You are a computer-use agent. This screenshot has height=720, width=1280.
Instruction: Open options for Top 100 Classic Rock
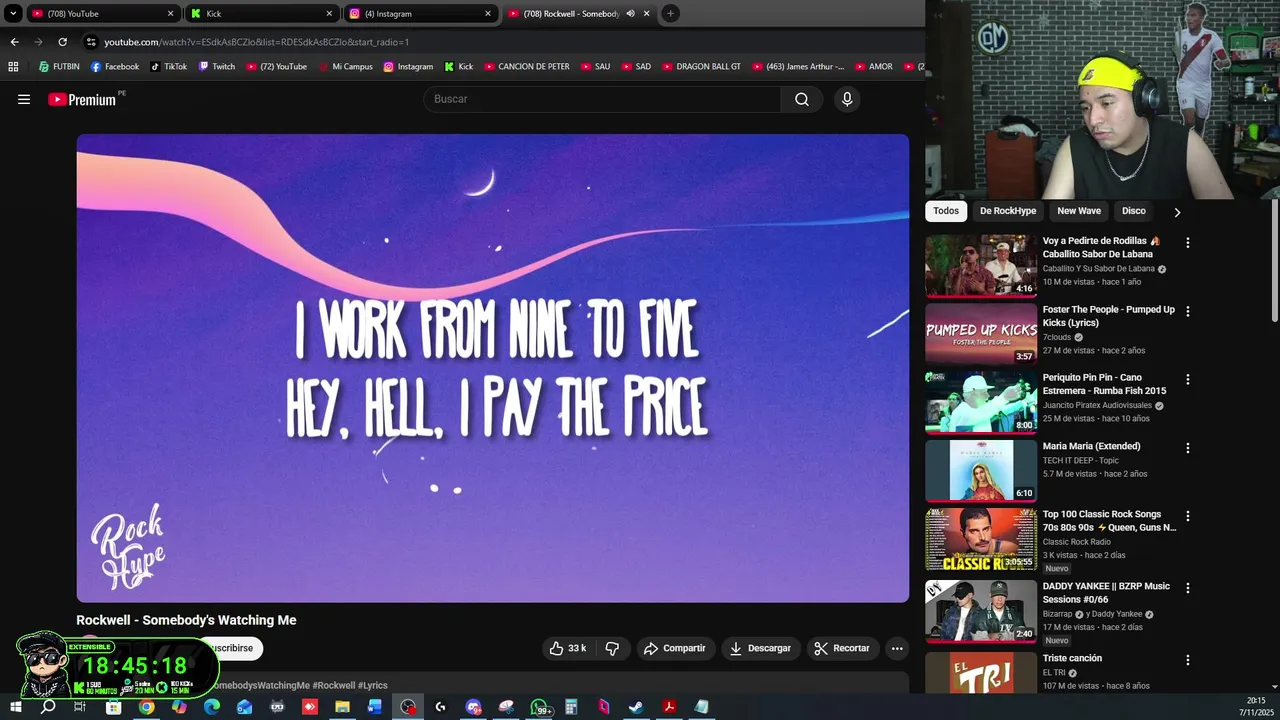[x=1188, y=516]
